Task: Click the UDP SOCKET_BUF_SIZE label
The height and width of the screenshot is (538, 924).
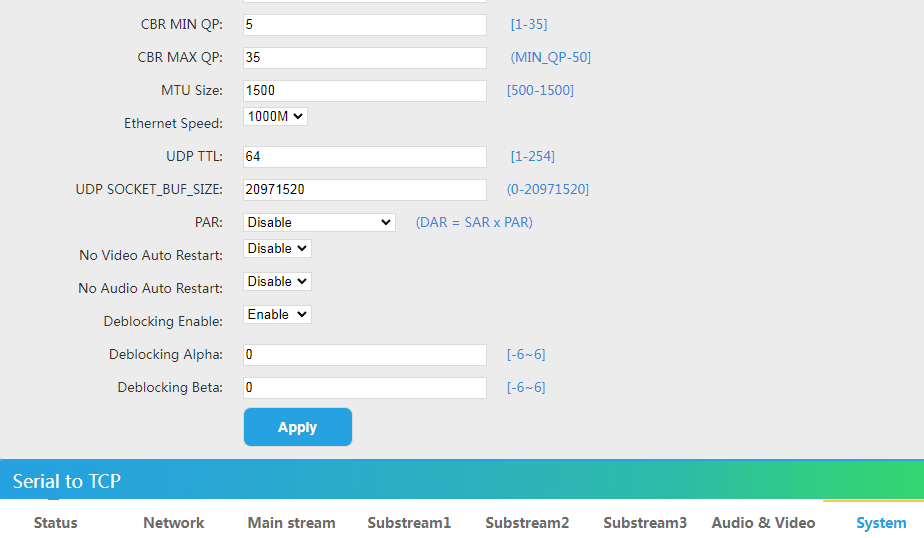Action: pyautogui.click(x=149, y=189)
